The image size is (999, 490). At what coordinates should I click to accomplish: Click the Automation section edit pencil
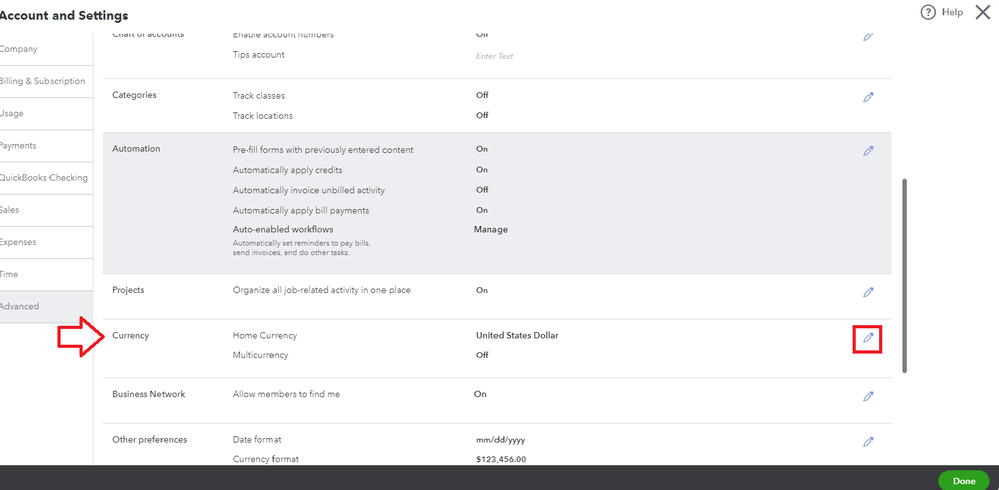pyautogui.click(x=868, y=151)
